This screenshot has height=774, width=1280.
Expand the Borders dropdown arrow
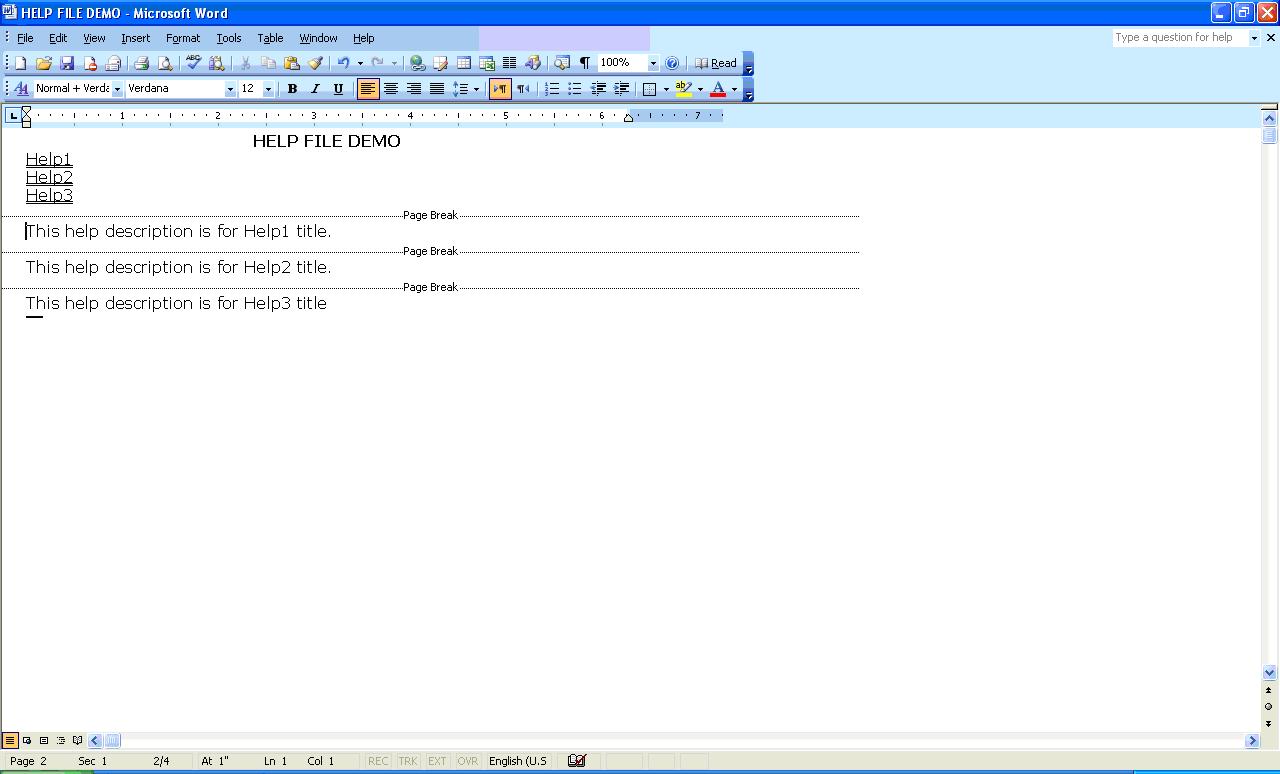tap(666, 89)
